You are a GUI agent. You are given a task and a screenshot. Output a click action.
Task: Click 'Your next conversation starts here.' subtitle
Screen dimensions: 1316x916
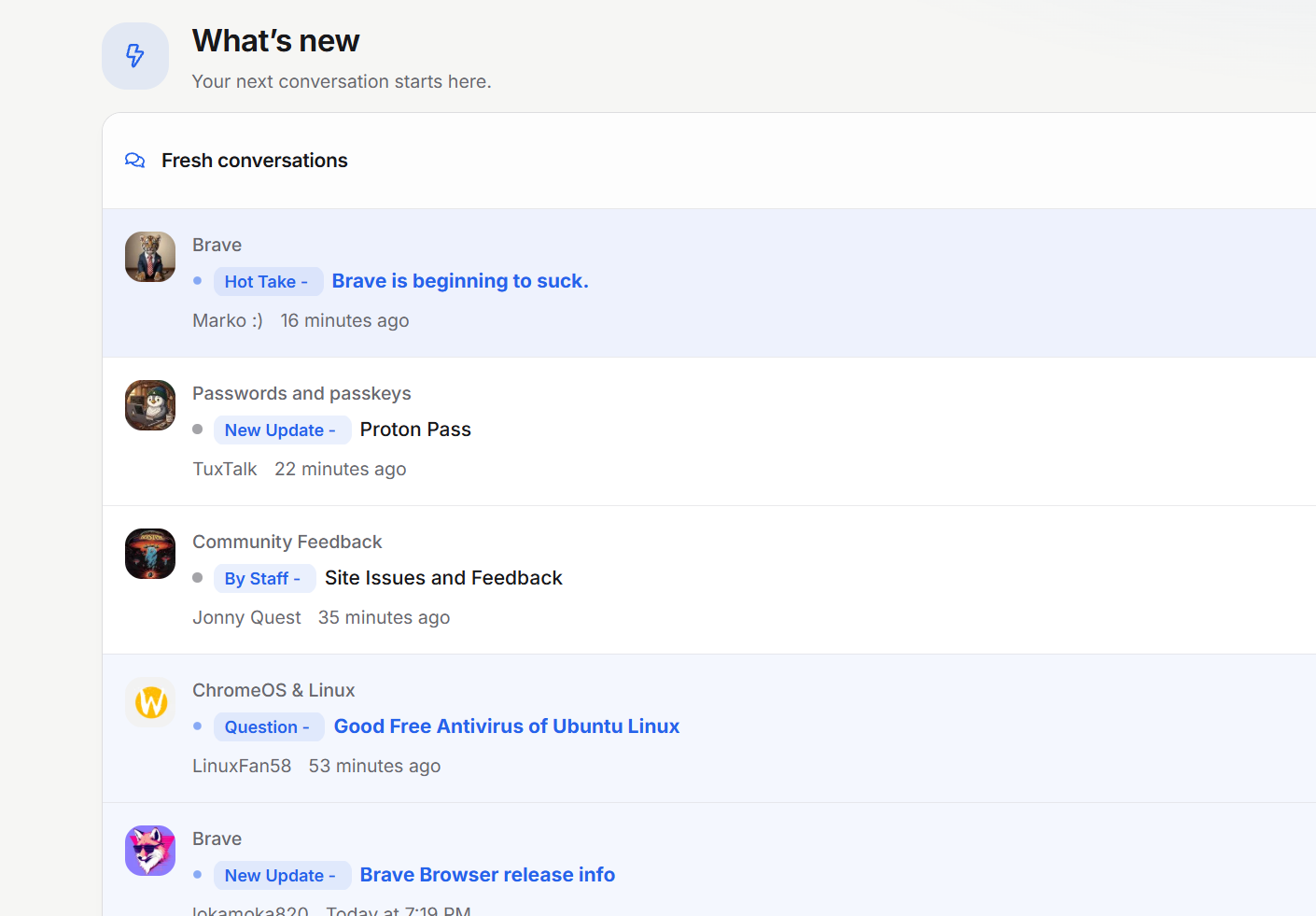[342, 81]
